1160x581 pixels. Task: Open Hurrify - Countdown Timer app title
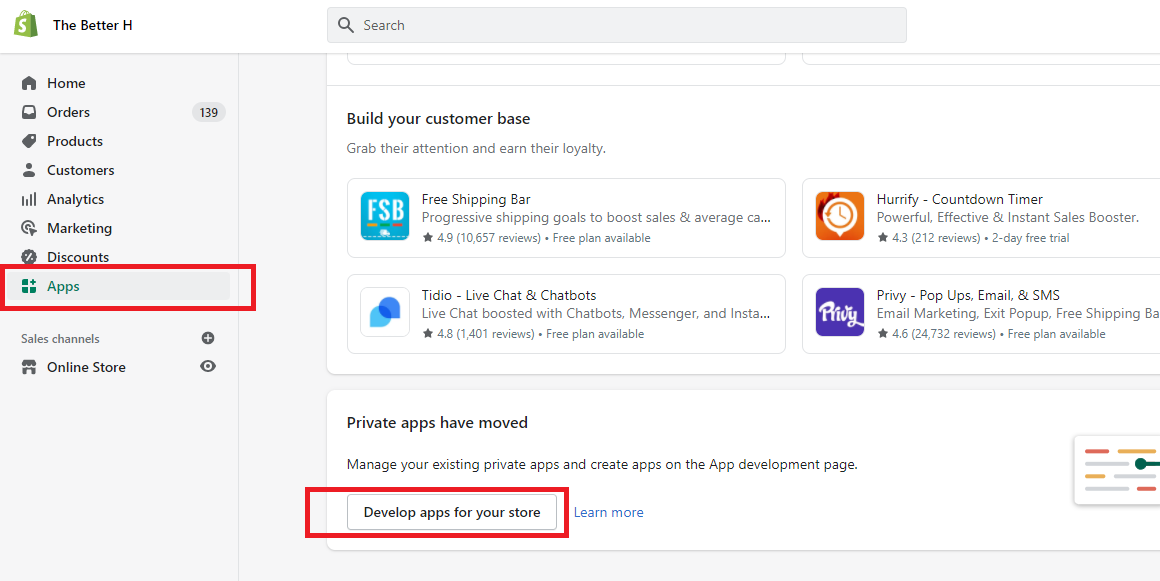click(x=960, y=199)
